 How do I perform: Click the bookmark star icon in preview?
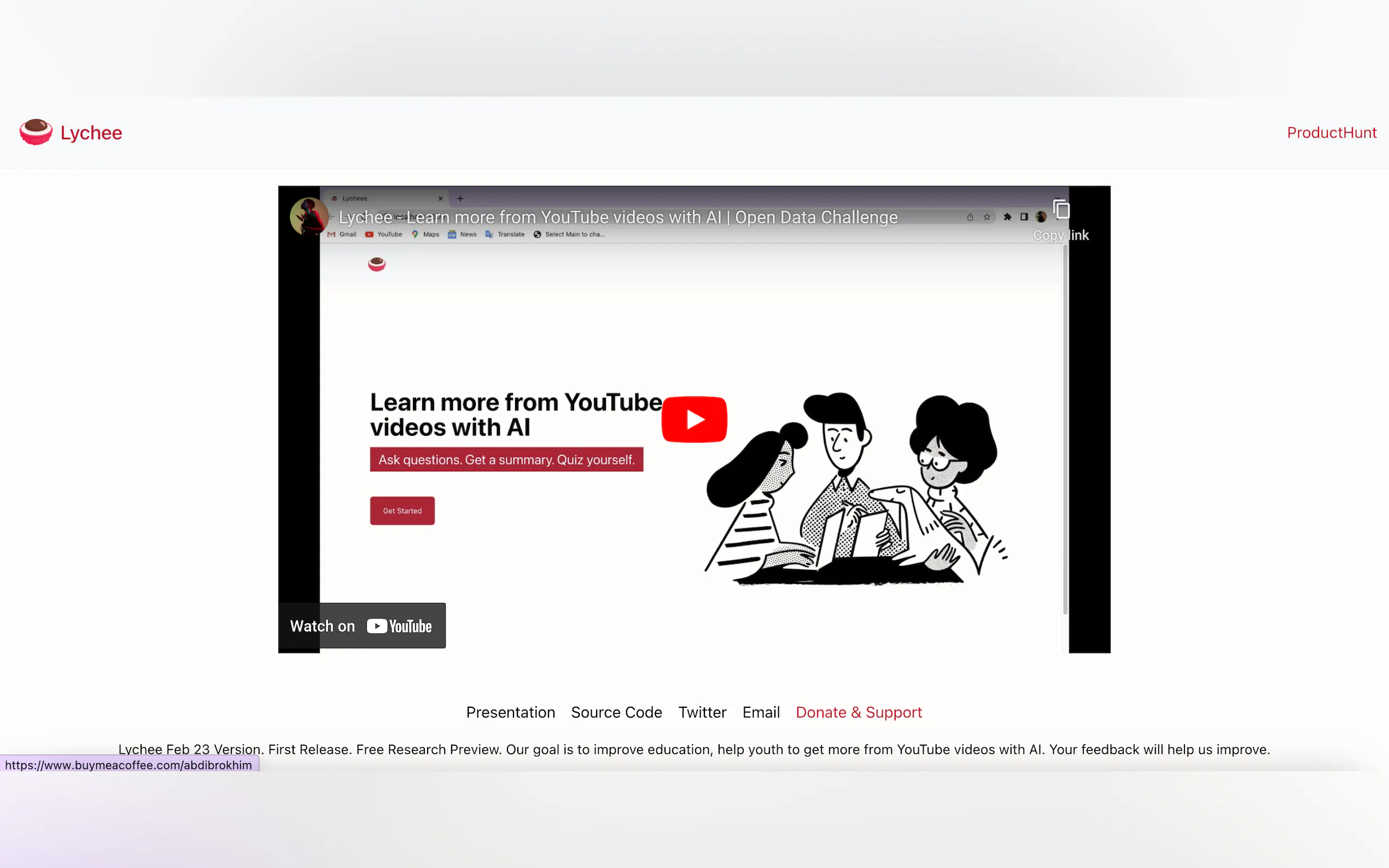click(x=987, y=217)
